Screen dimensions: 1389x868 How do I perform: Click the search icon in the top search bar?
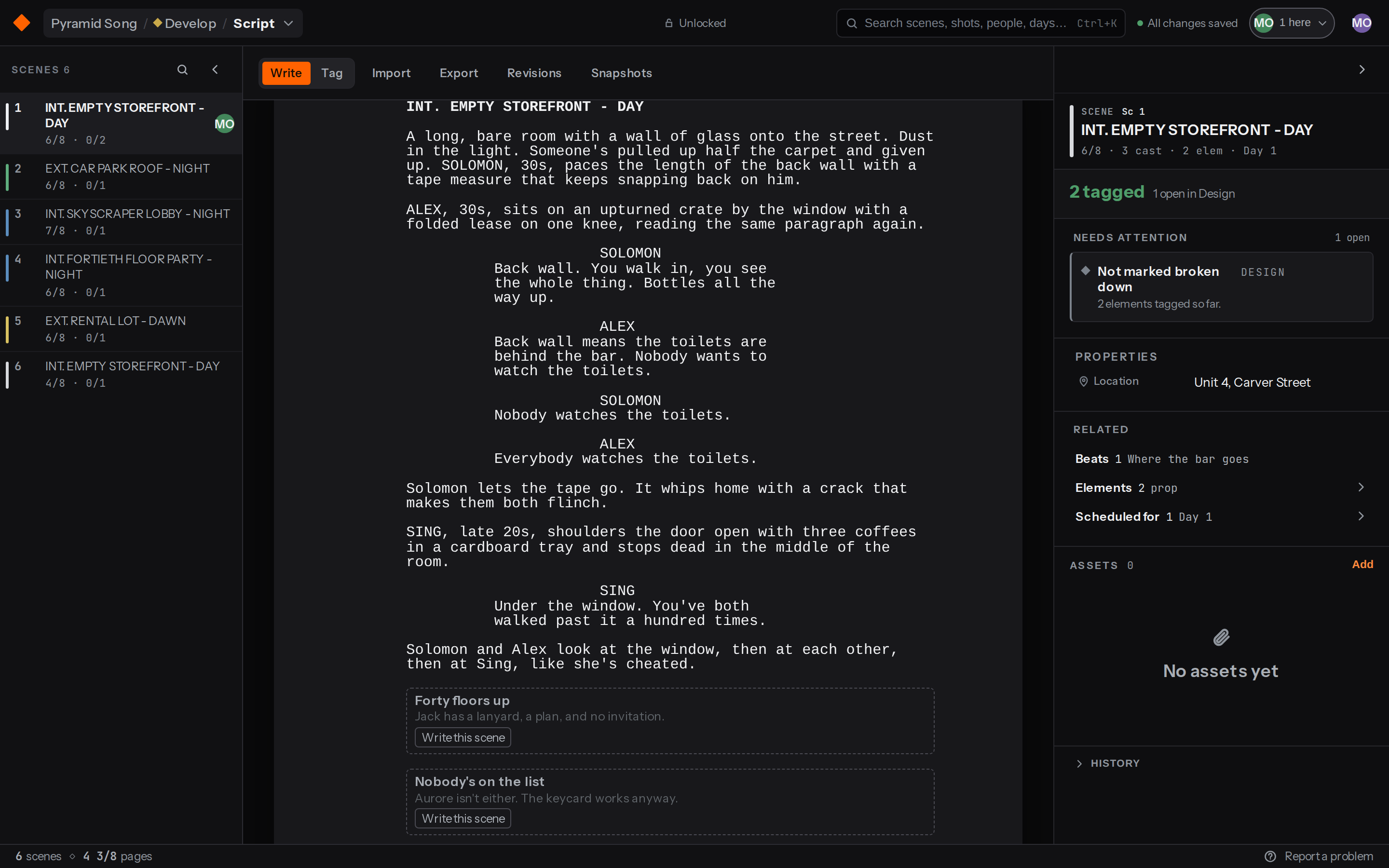coord(852,23)
